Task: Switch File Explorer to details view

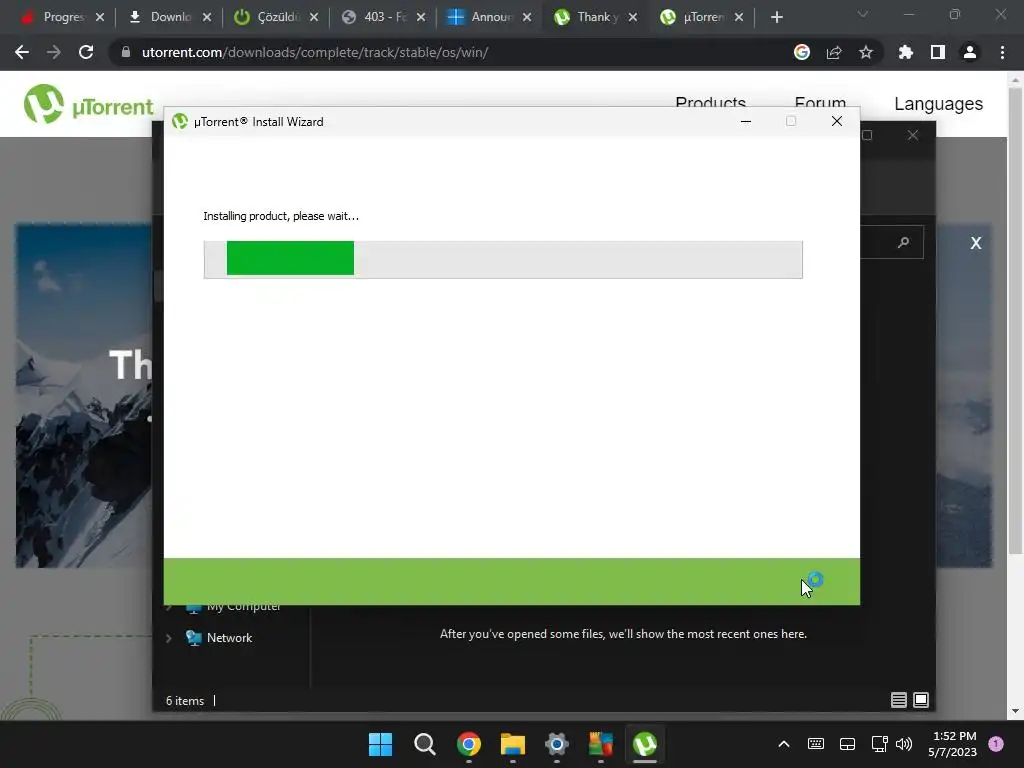Action: (899, 700)
